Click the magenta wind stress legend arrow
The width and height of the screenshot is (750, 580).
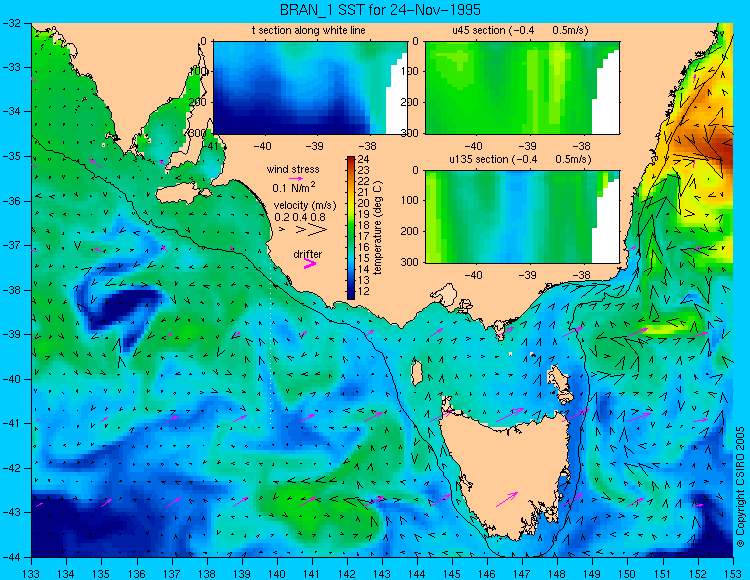[x=296, y=178]
